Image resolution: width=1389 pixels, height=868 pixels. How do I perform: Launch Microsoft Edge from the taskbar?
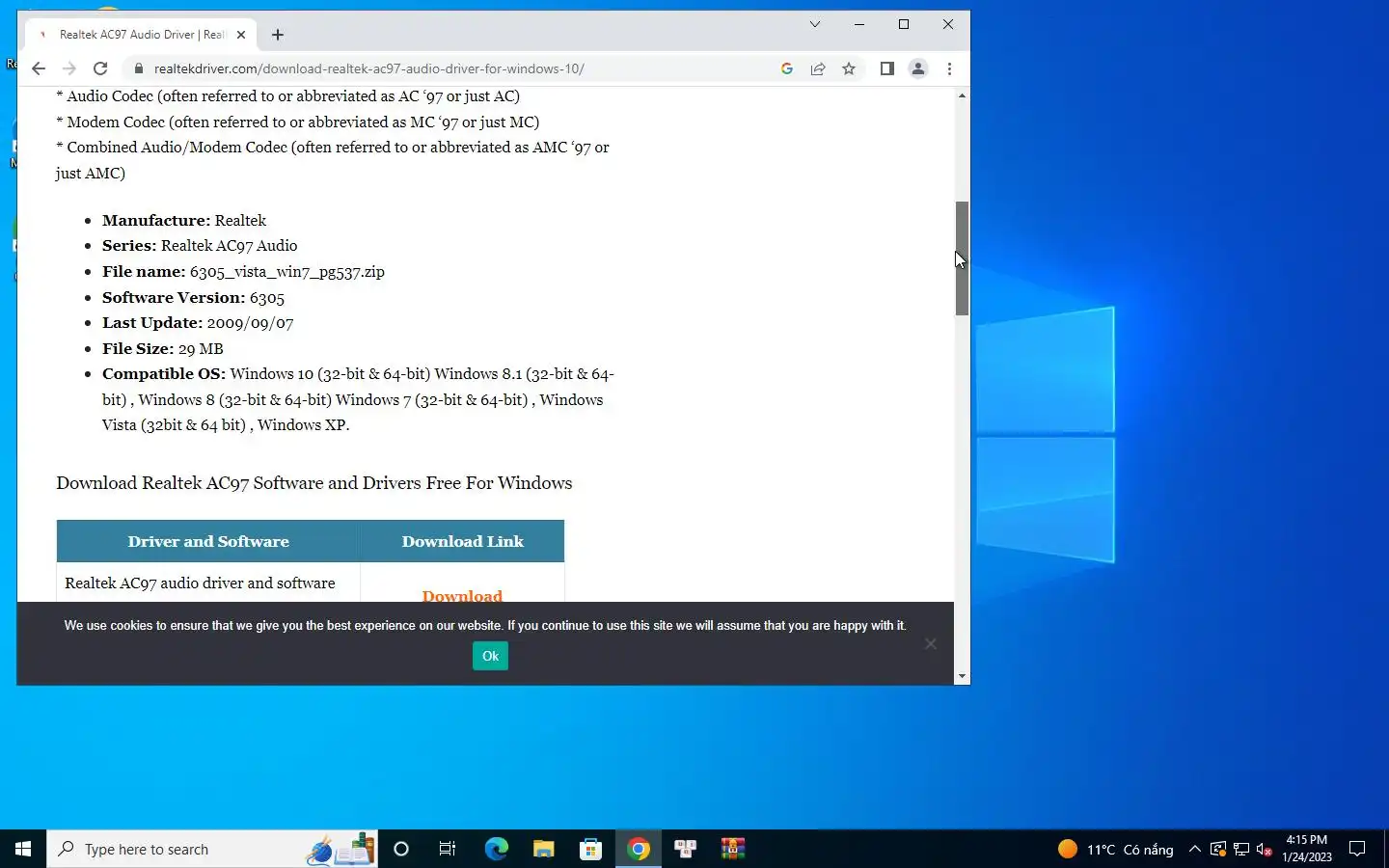tap(496, 849)
